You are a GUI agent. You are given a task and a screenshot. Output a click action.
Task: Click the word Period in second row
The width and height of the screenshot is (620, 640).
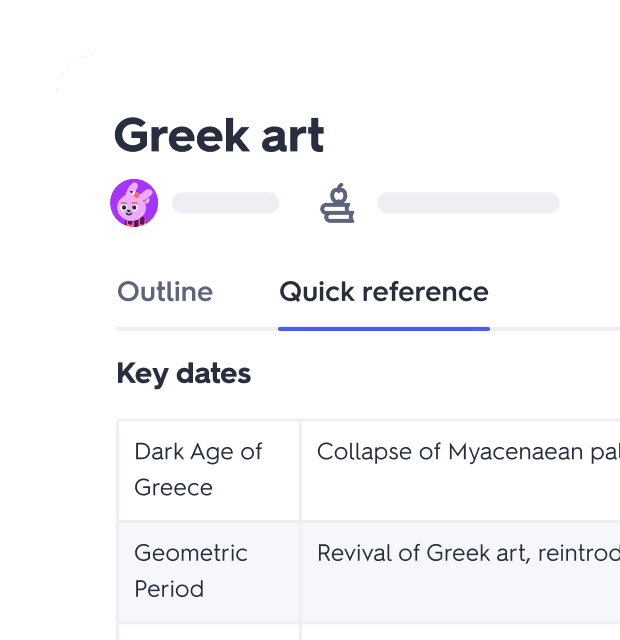(x=169, y=589)
